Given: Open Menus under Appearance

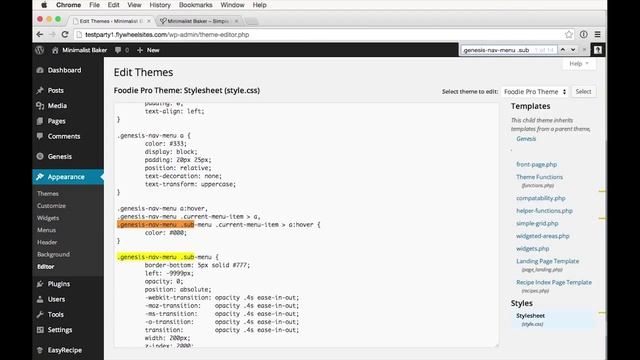Looking at the screenshot, I should (47, 230).
